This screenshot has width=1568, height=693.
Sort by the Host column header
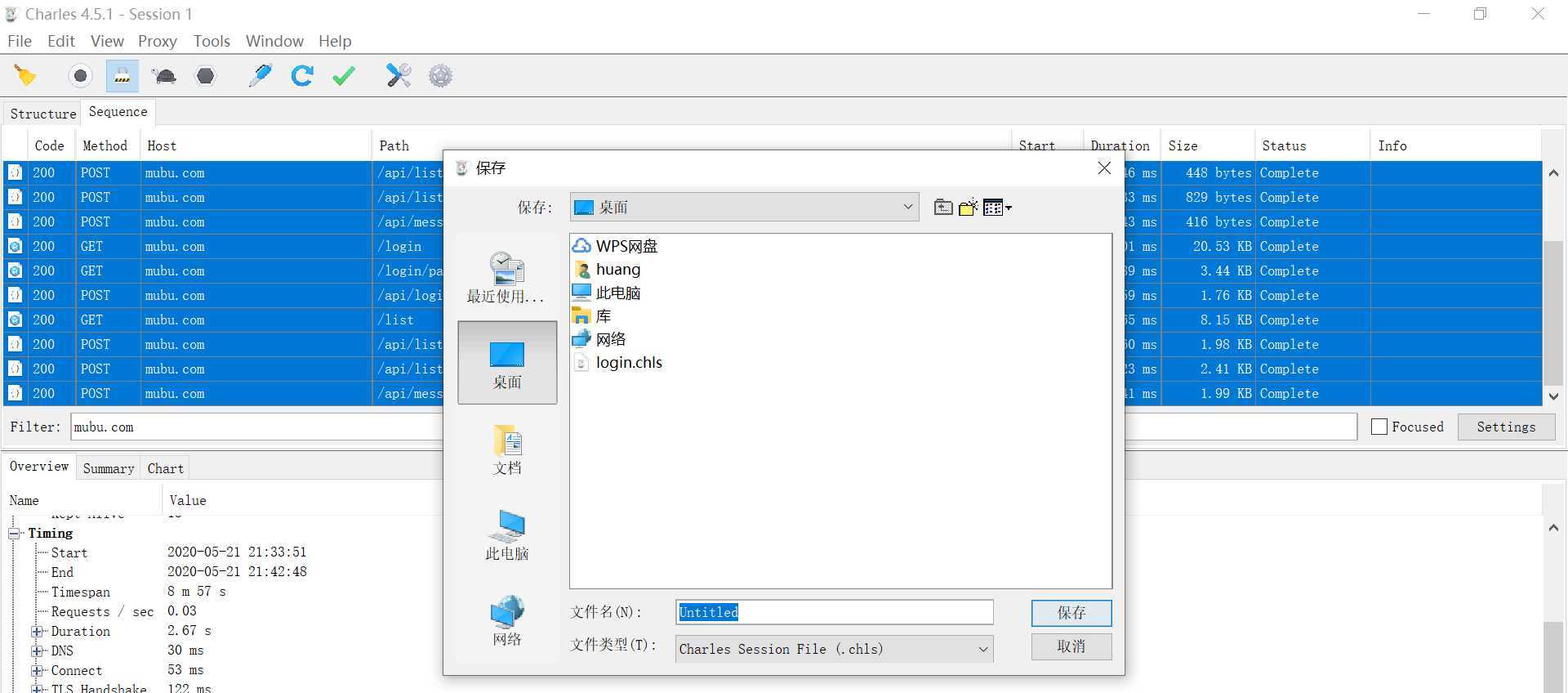coord(255,145)
